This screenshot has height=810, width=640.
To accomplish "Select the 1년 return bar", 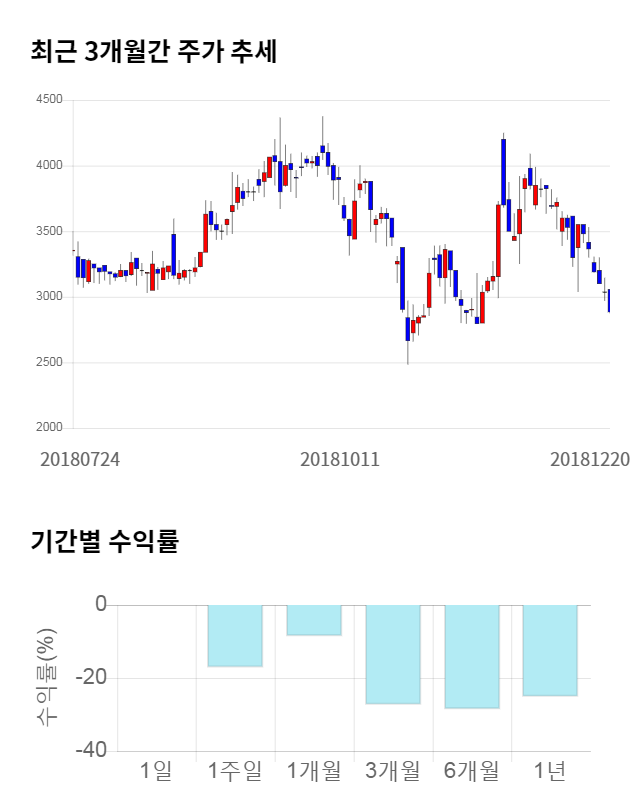I will pos(550,650).
